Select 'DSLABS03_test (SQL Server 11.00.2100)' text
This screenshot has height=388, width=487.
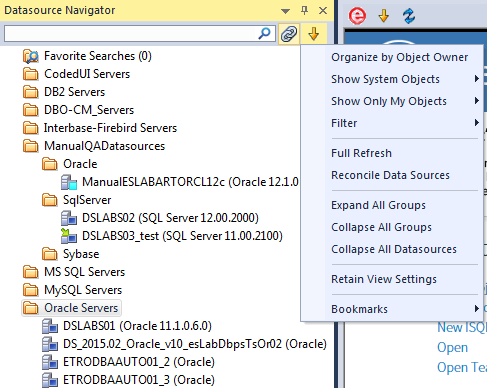pyautogui.click(x=182, y=236)
